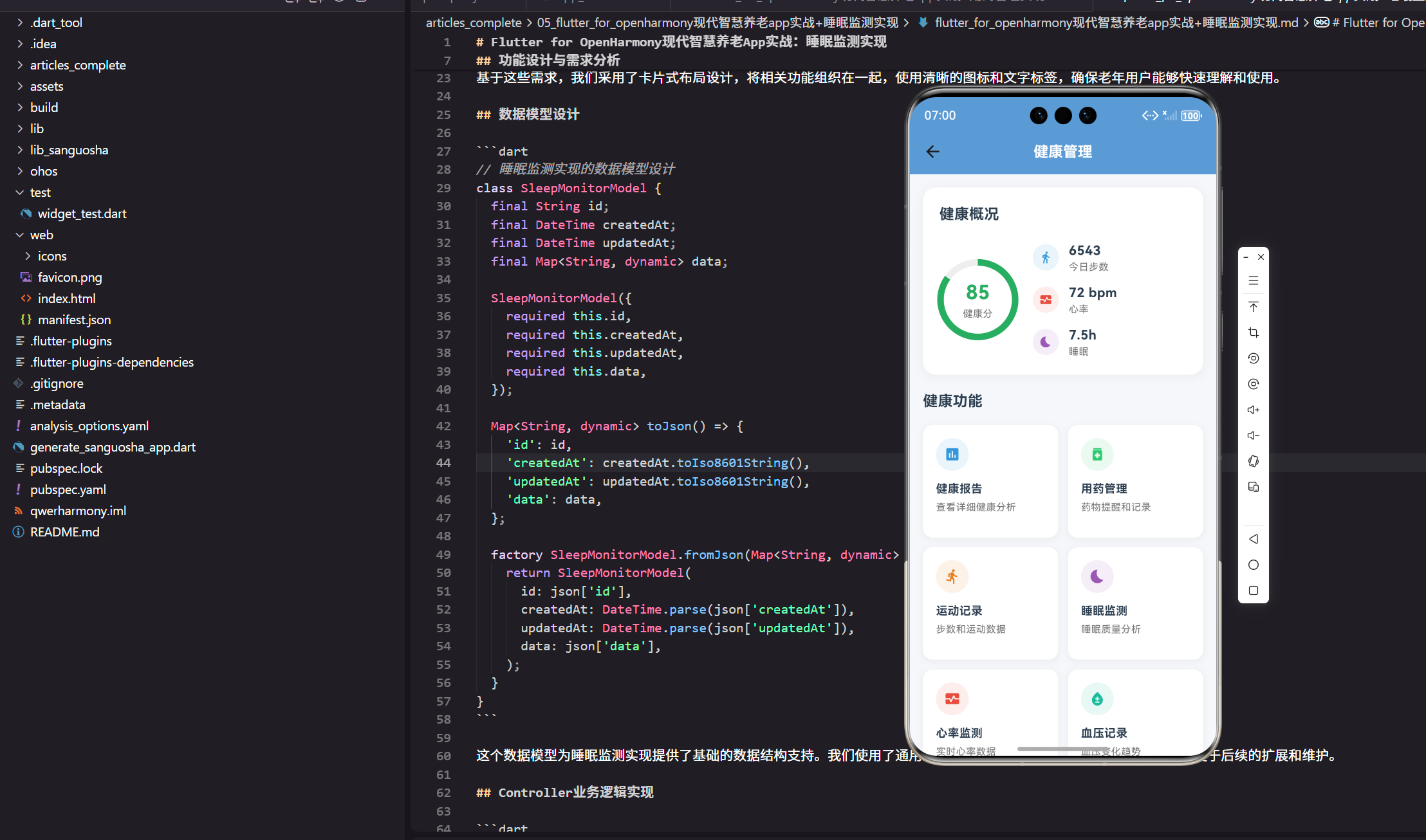Tap the 睡眠监测 moon icon
The image size is (1426, 840).
(1097, 577)
